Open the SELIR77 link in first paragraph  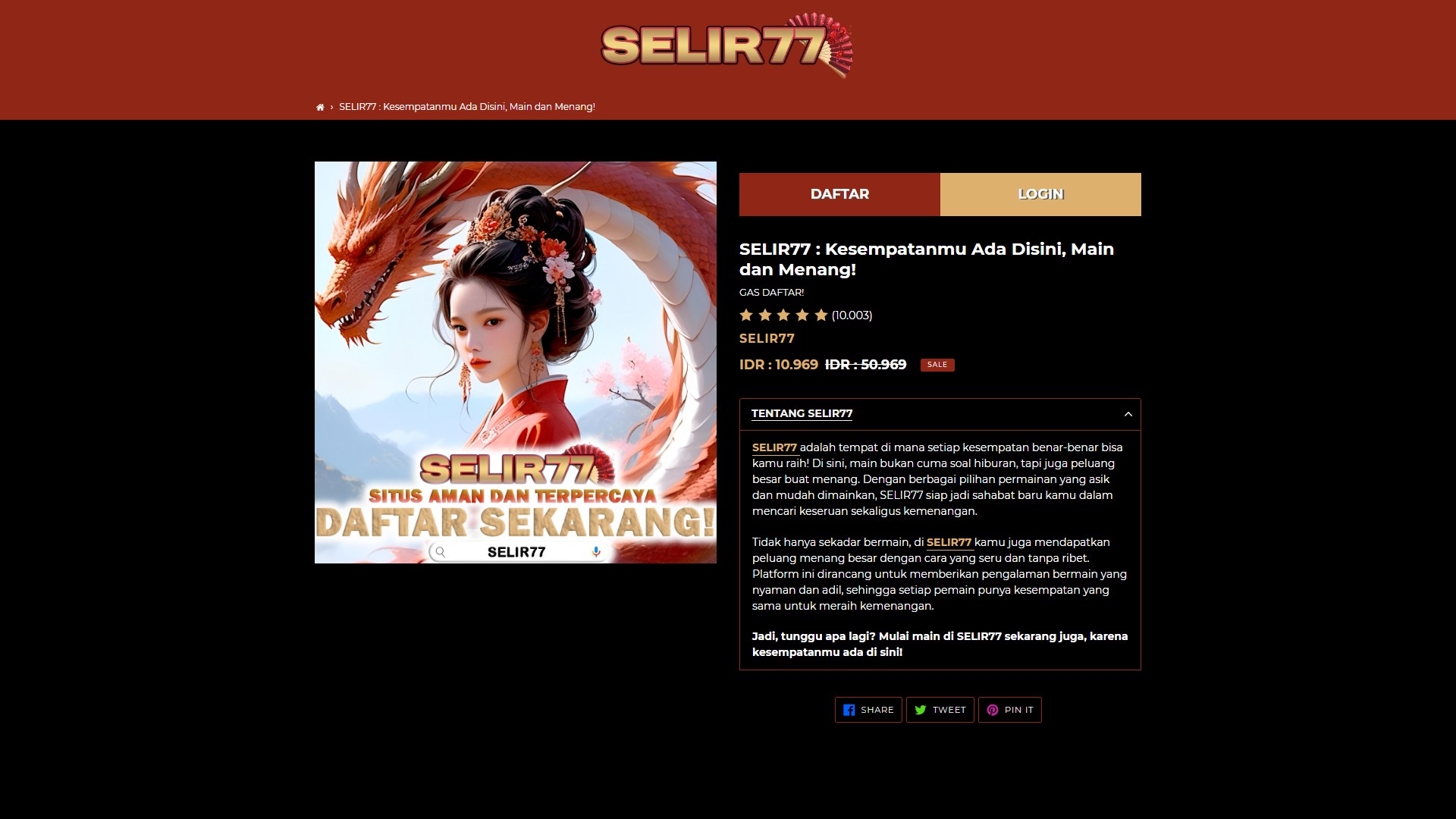click(774, 447)
